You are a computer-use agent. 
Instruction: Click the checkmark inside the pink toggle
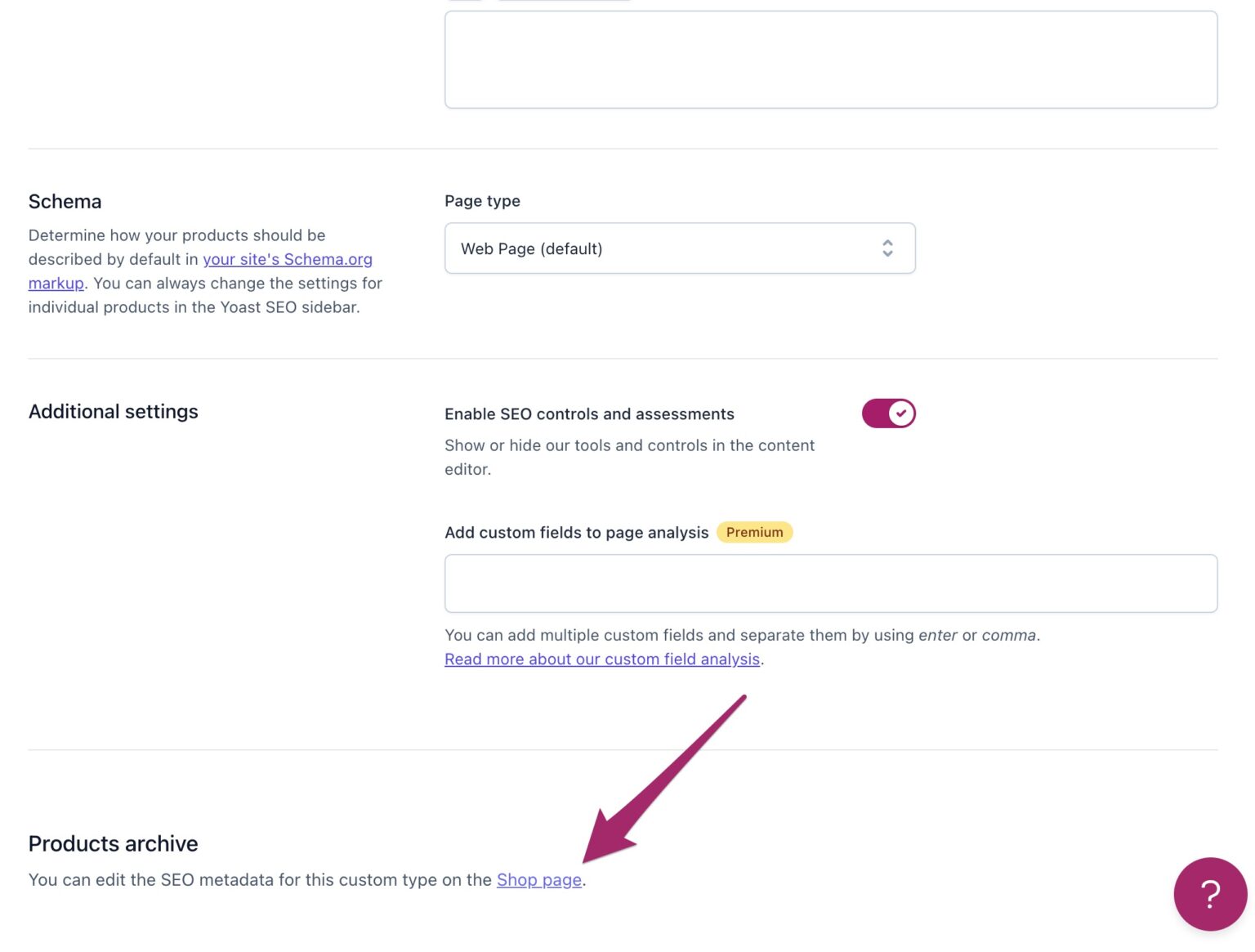tap(900, 413)
